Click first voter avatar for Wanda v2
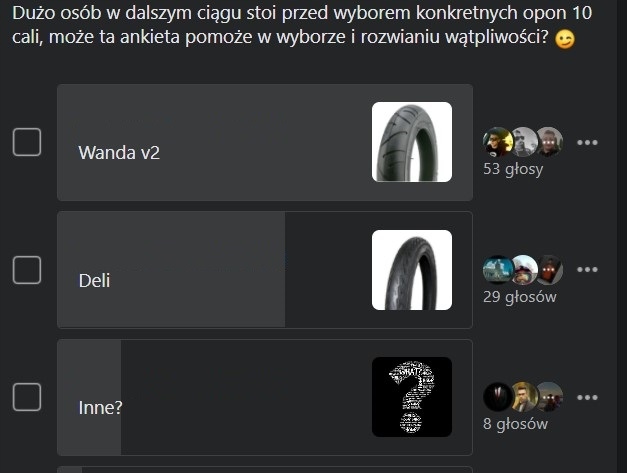Viewport: 627px width, 473px height. 497,142
